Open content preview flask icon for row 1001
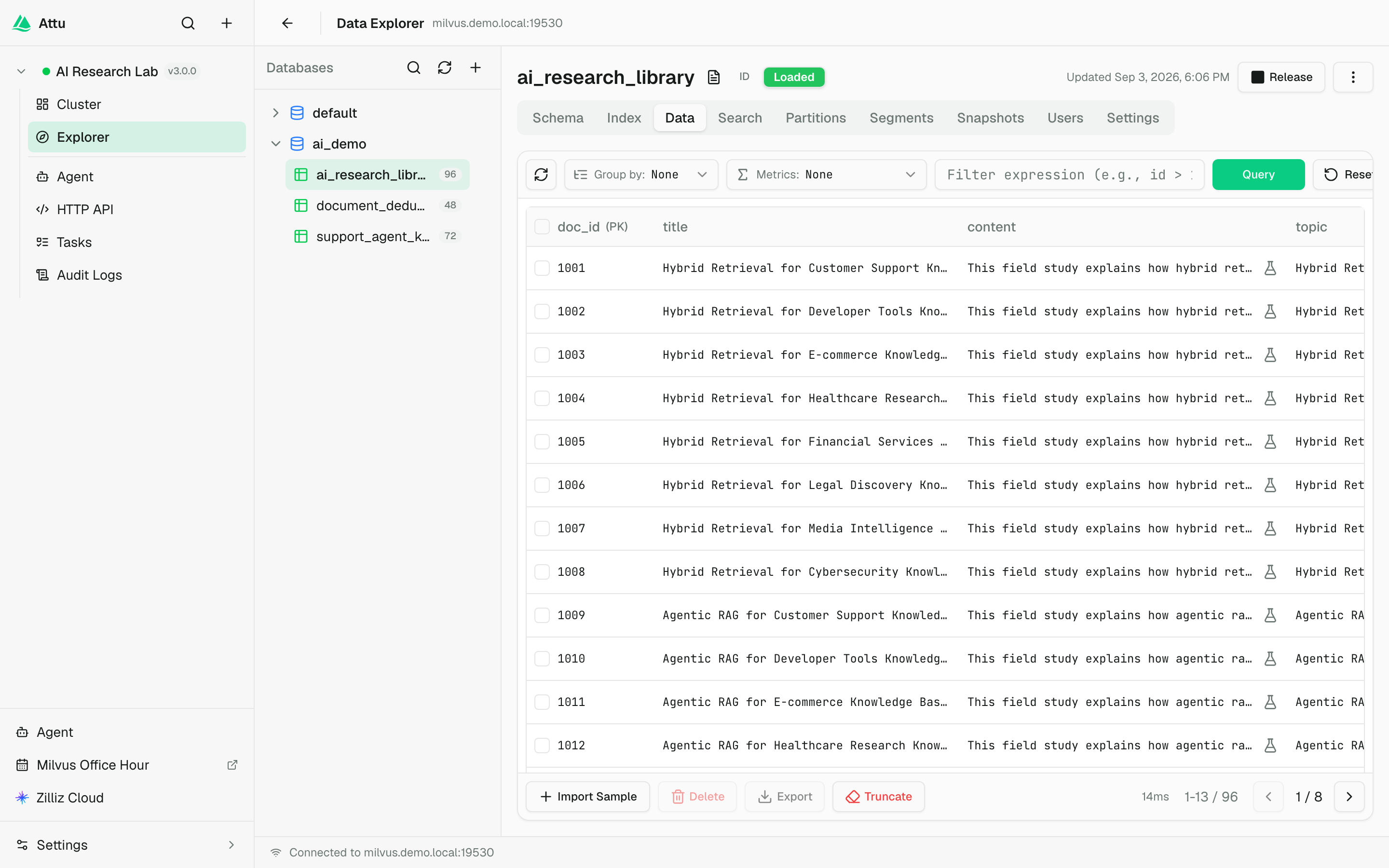The width and height of the screenshot is (1389, 868). pos(1270,268)
